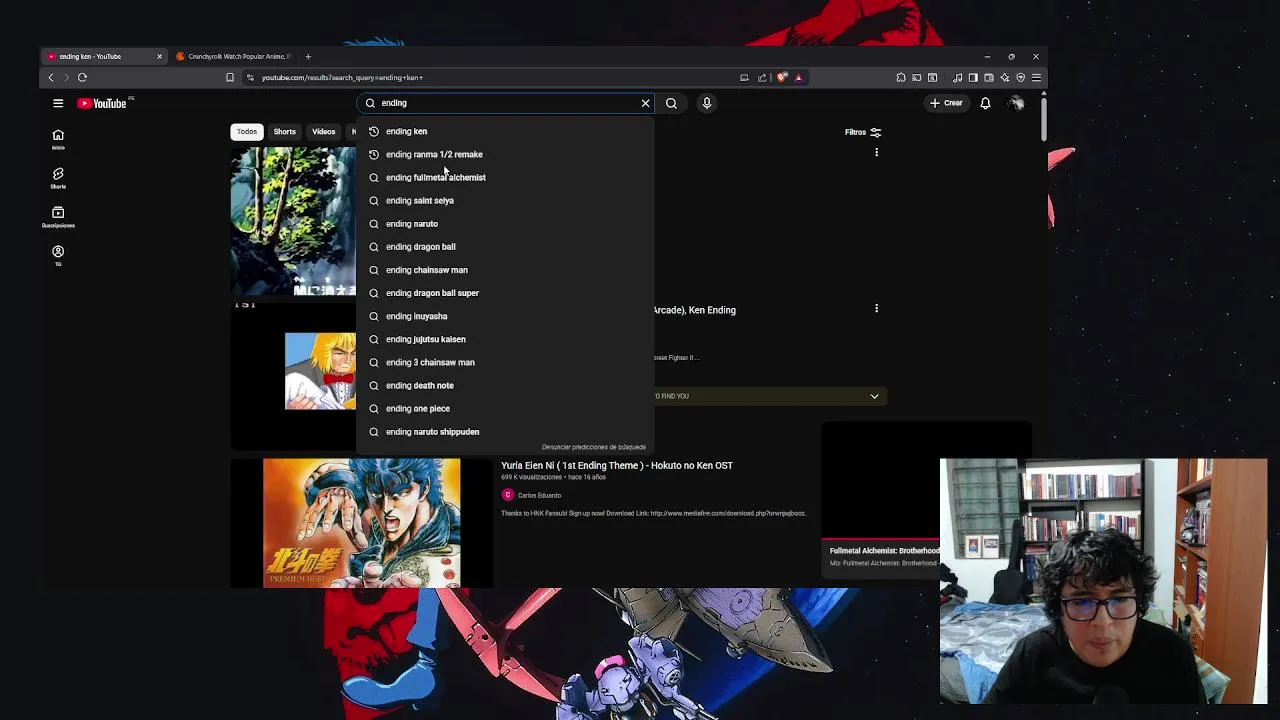Click 'Denunciar predicciones de búsqueda' link

click(594, 447)
